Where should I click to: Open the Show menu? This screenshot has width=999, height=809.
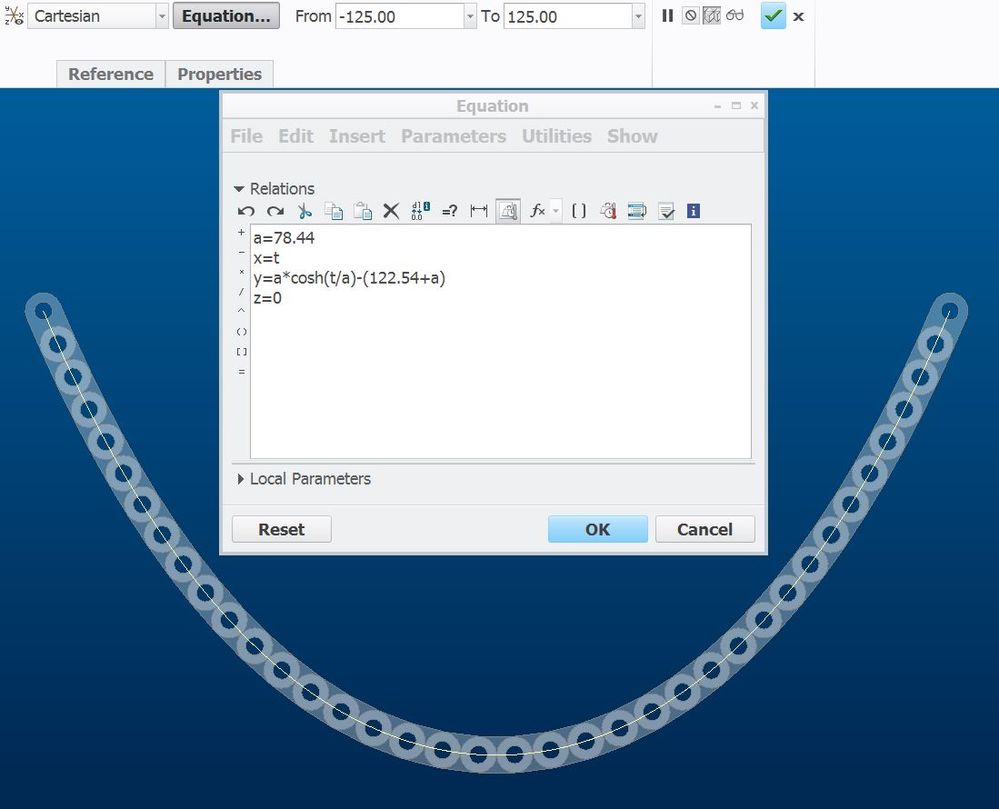coord(632,136)
